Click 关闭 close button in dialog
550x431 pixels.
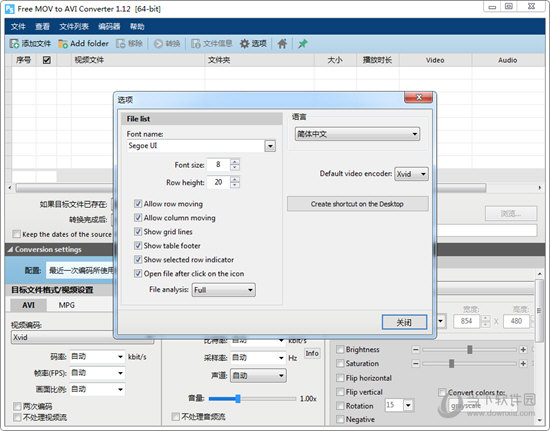(404, 322)
